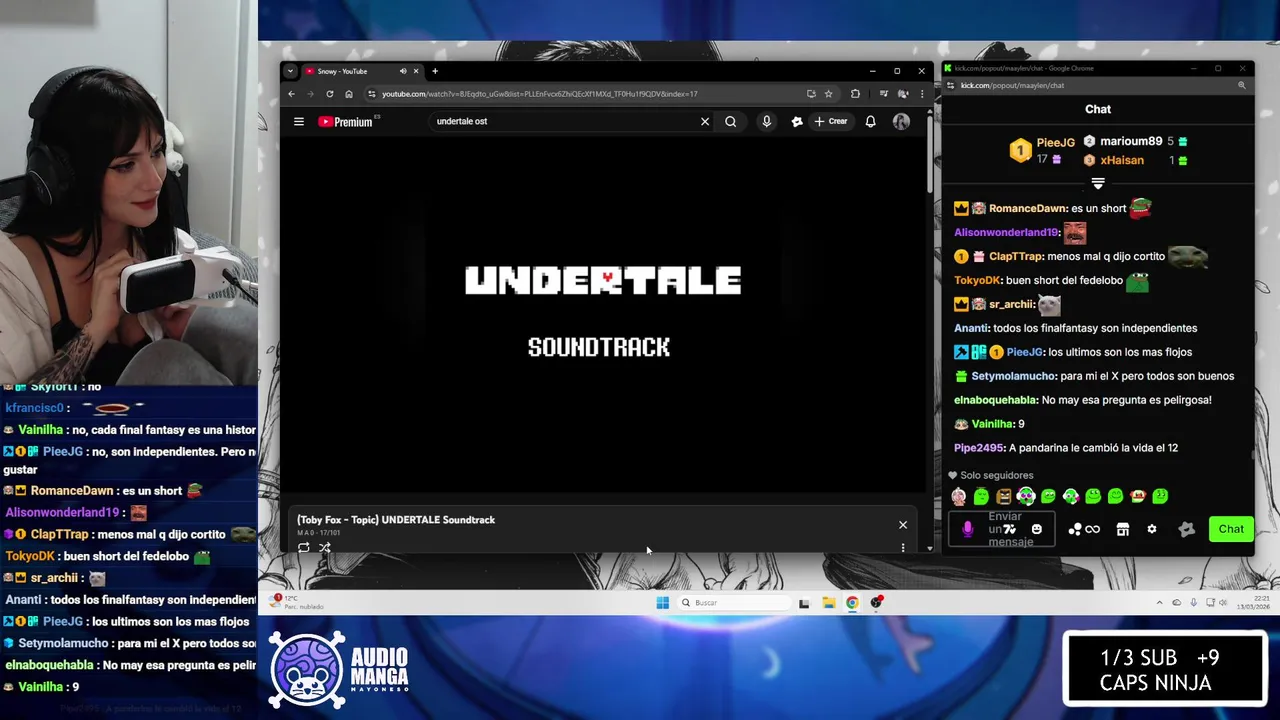Toggle loop playlist in UNDERTALE Soundtrack panel

coord(304,548)
